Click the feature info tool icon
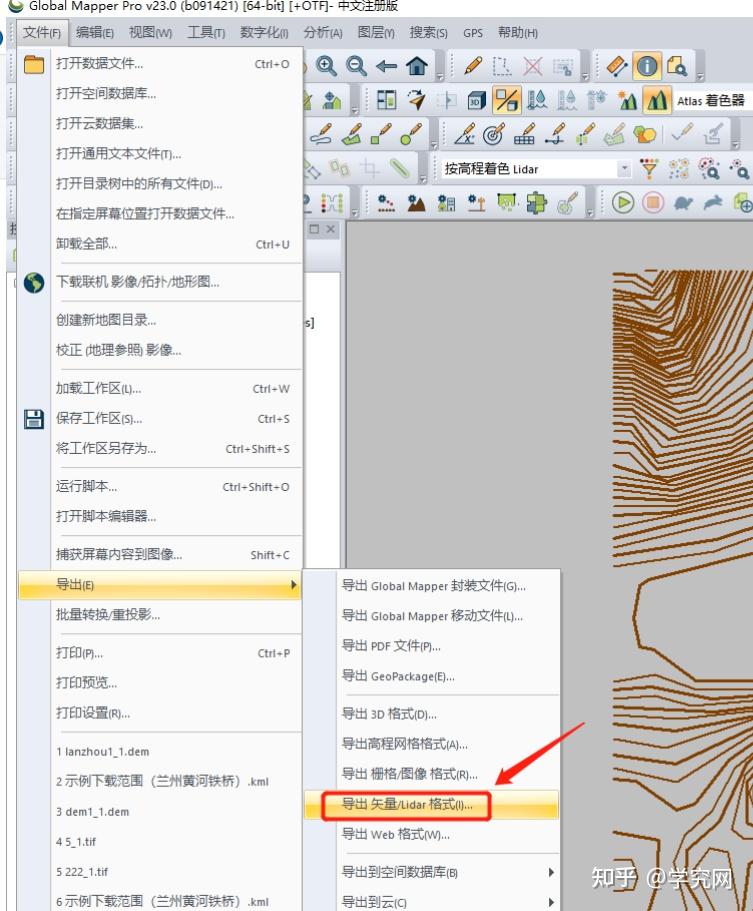The image size is (753, 911). (x=647, y=66)
